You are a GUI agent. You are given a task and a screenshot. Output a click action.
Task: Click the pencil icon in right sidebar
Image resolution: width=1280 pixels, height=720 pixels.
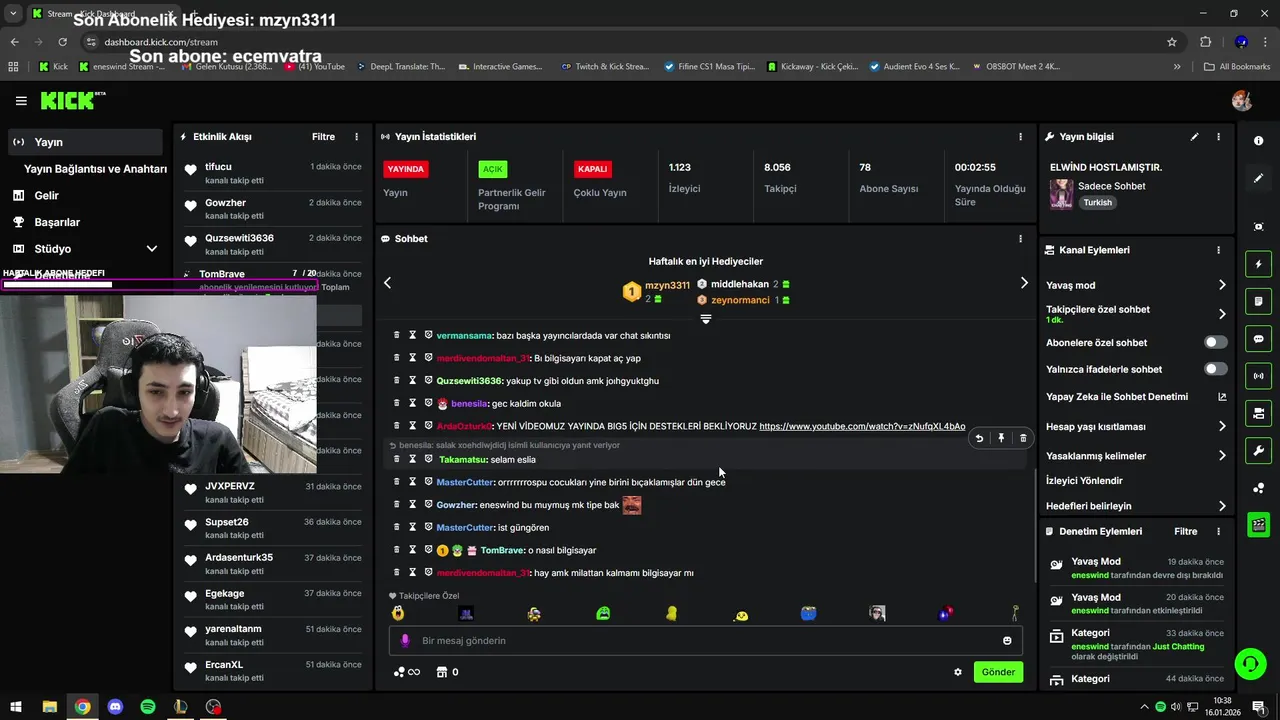[1258, 178]
